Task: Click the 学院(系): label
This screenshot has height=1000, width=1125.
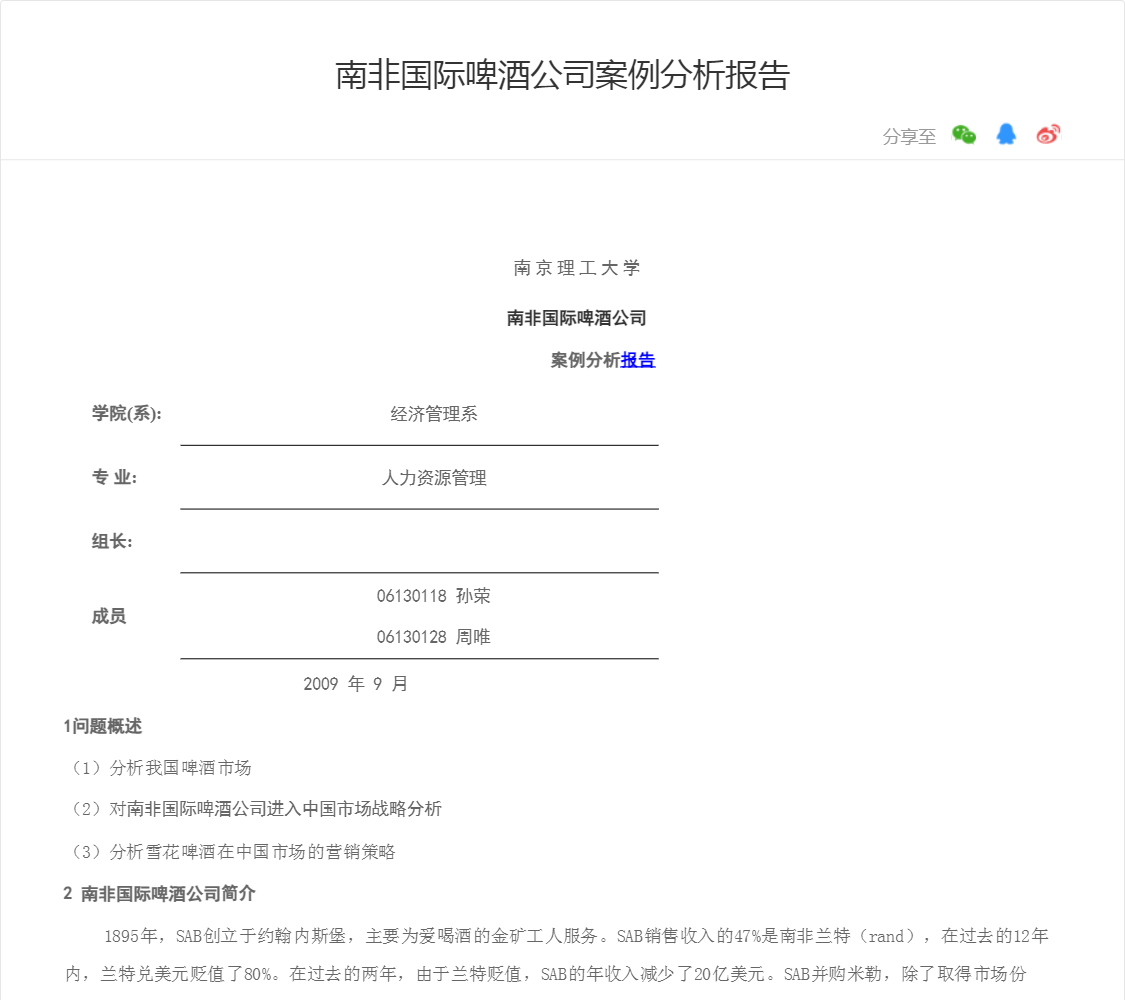Action: pyautogui.click(x=126, y=414)
